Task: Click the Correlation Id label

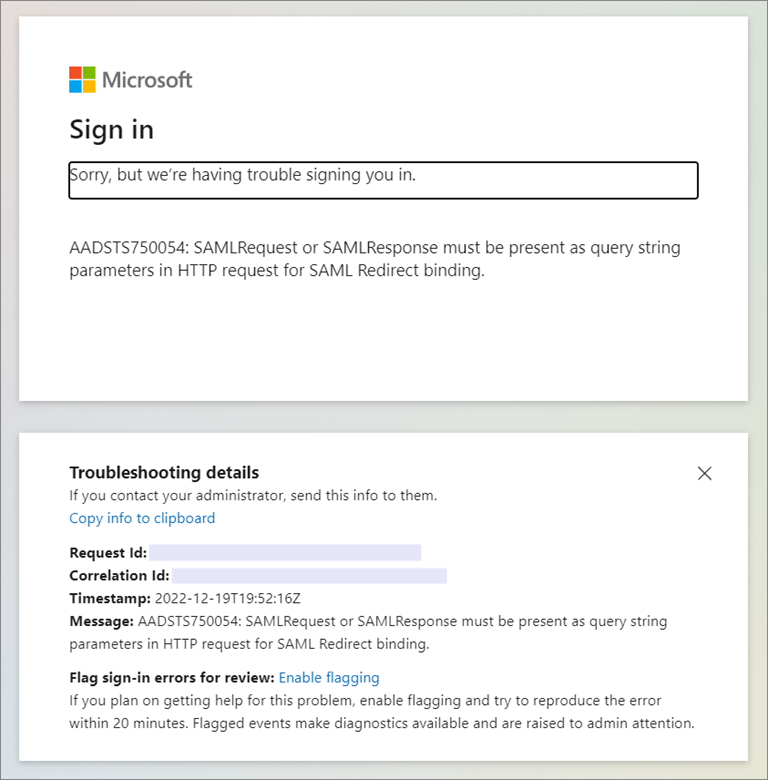Action: [119, 576]
